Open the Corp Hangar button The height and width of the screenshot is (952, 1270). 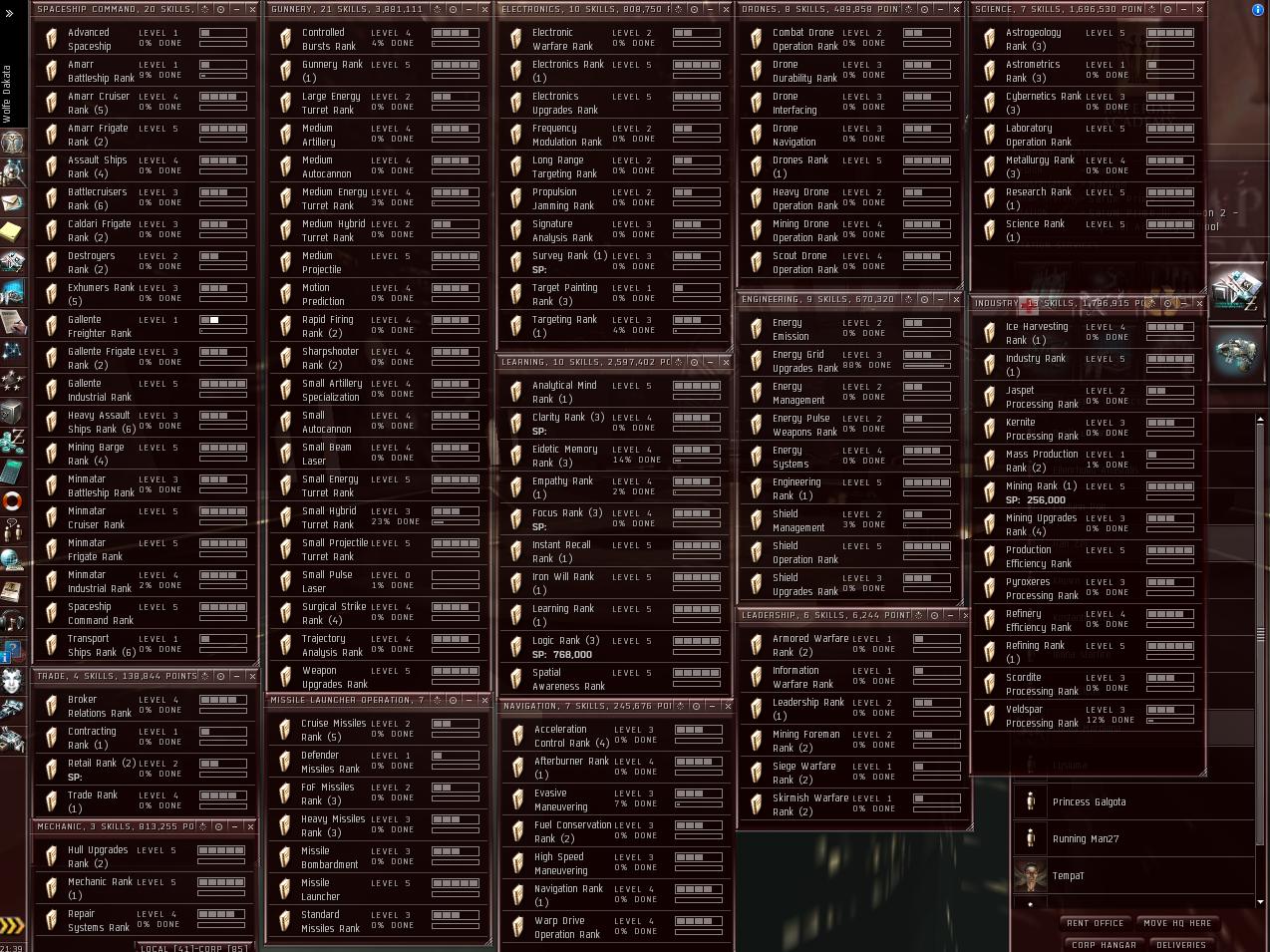tap(1103, 945)
